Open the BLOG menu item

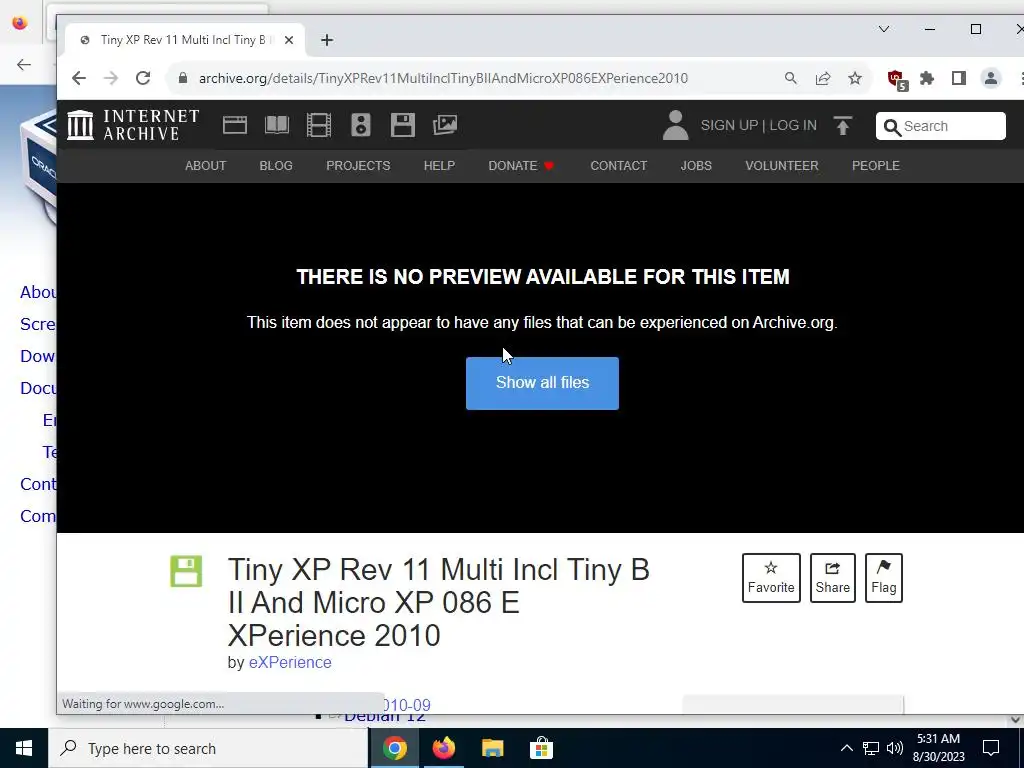point(276,166)
